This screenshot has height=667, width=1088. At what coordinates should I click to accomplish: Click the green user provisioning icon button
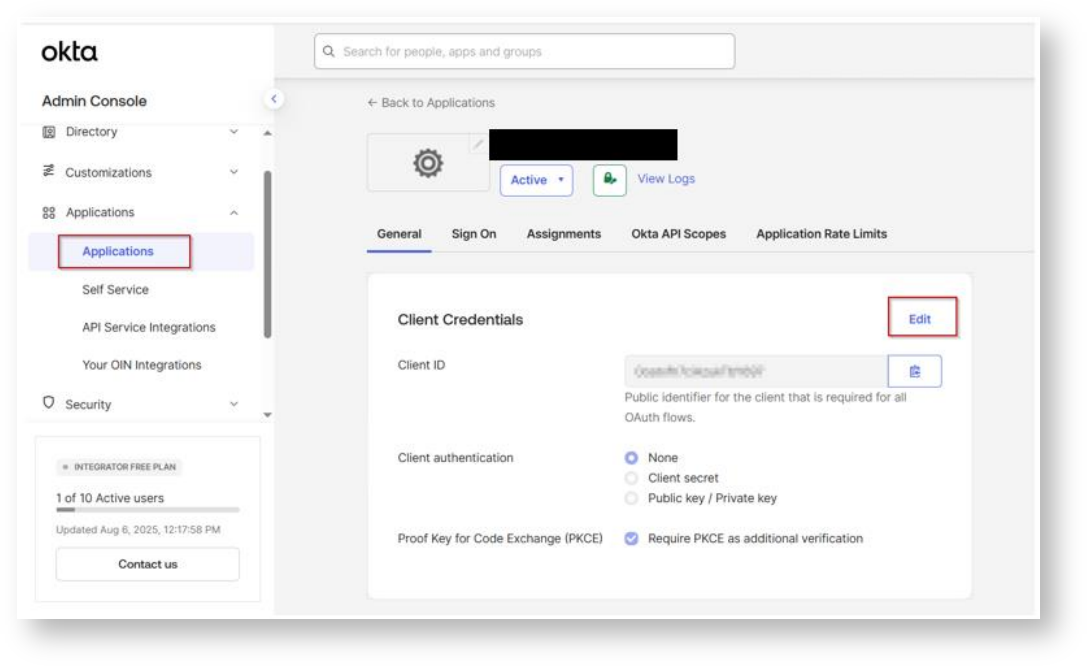[609, 180]
